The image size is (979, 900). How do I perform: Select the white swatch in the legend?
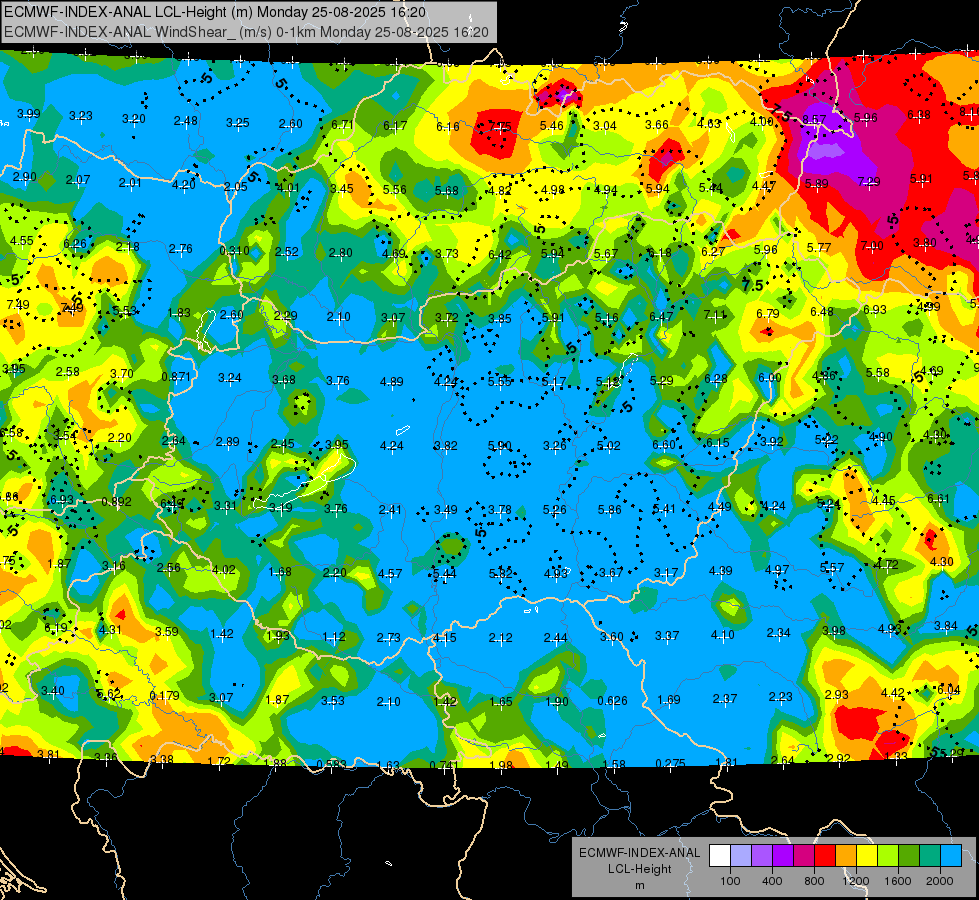pyautogui.click(x=719, y=856)
